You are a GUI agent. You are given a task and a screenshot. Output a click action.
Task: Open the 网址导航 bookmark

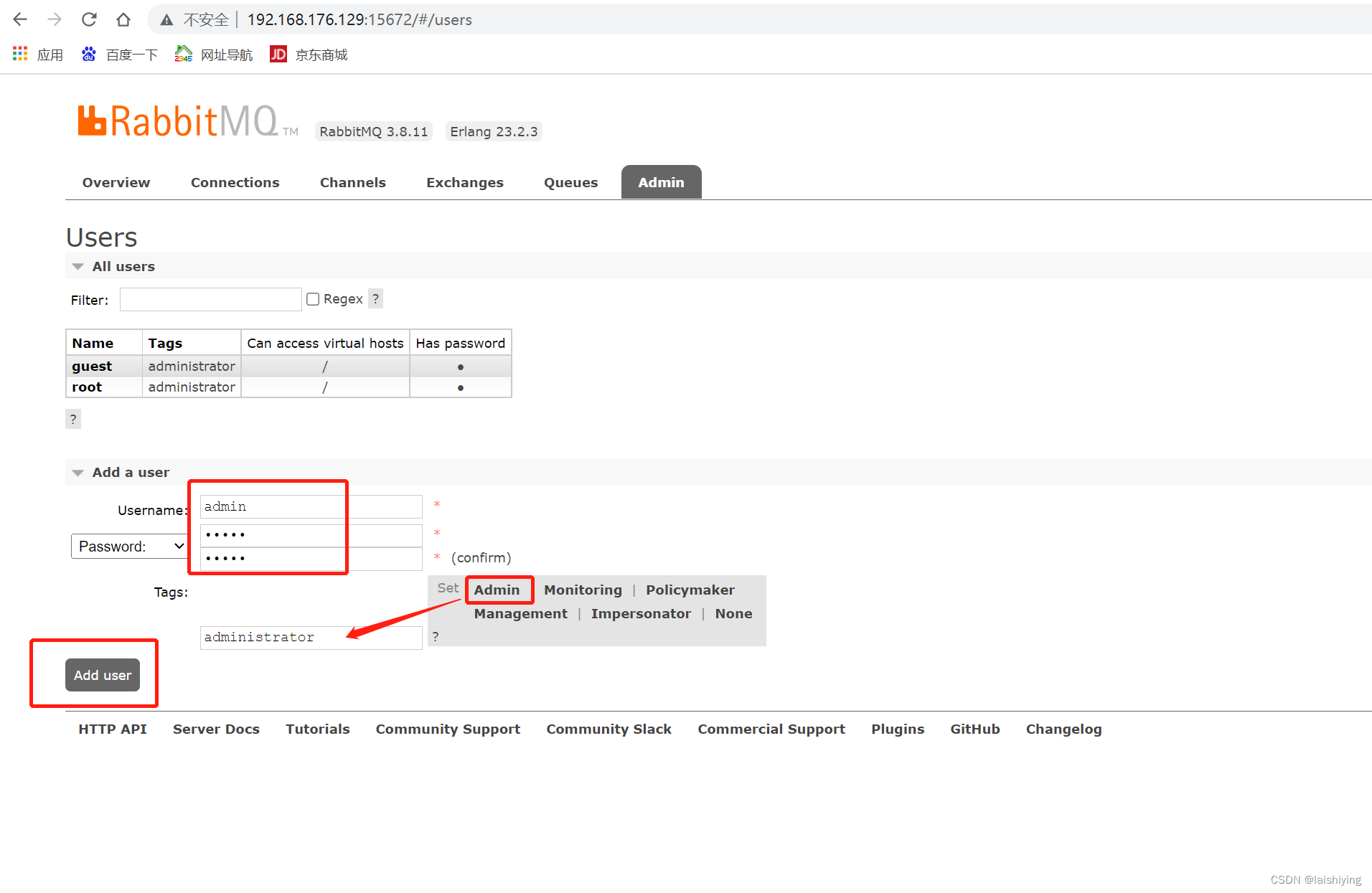click(214, 55)
